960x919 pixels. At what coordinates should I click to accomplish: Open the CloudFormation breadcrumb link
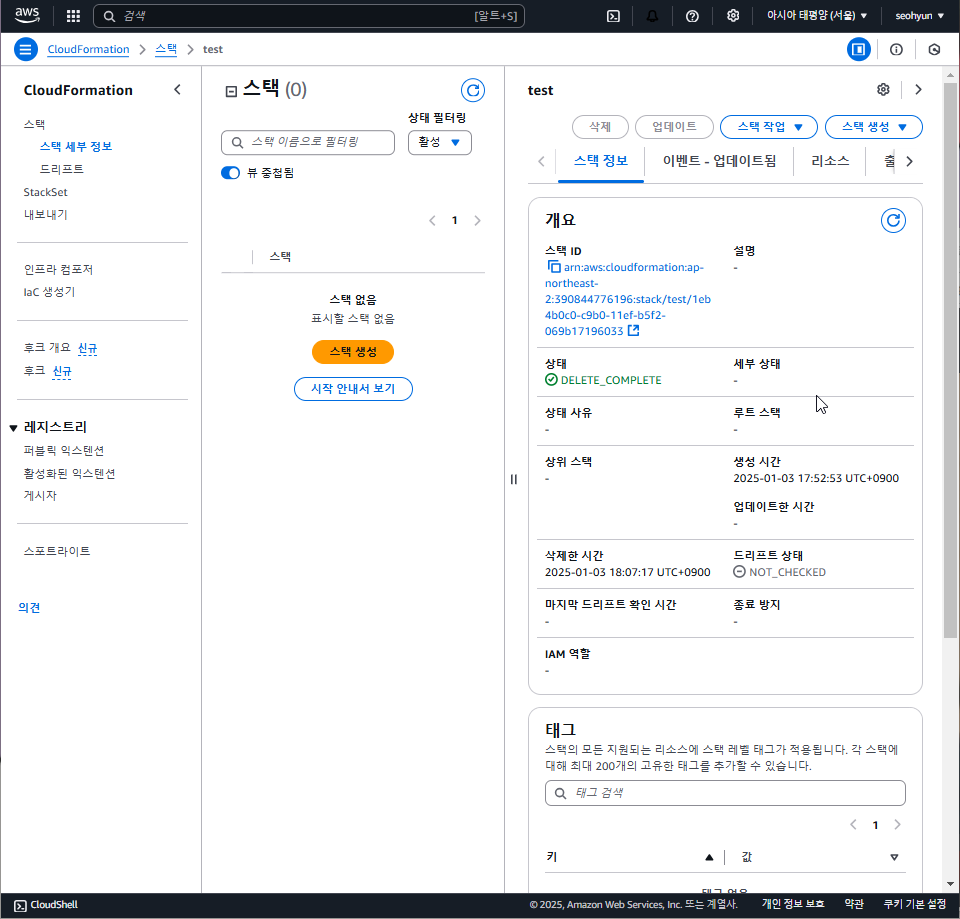(88, 50)
